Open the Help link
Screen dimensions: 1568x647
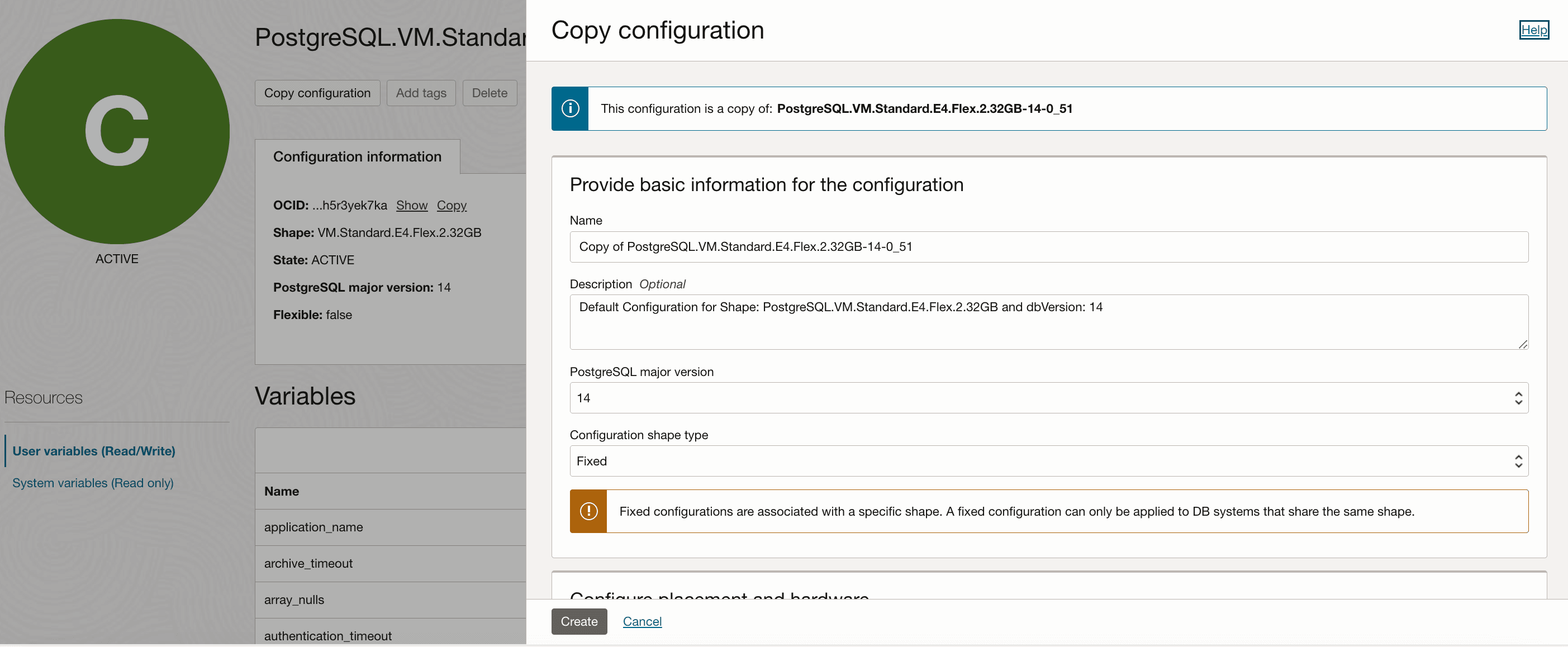point(1533,29)
